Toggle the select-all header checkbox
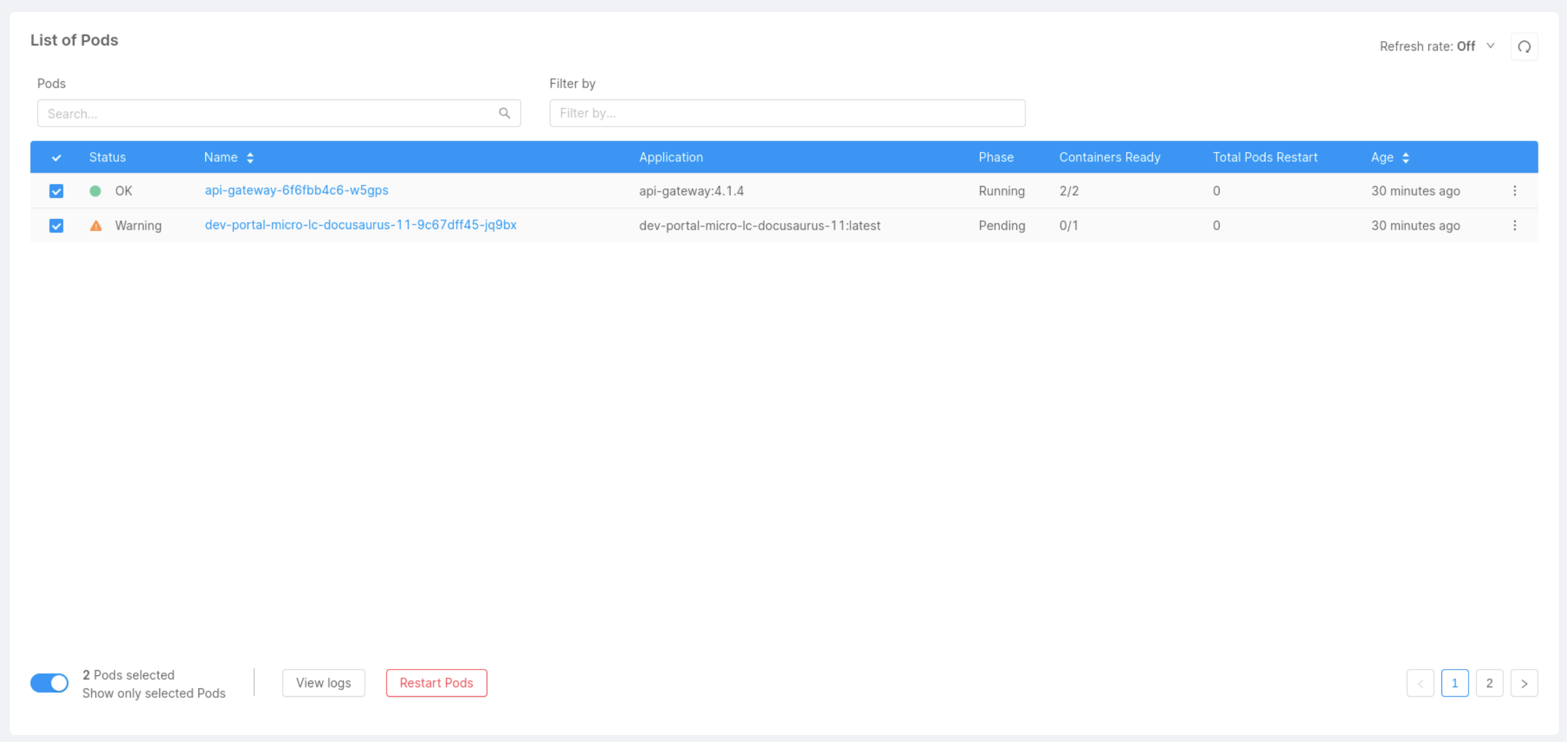The width and height of the screenshot is (1568, 742). (x=56, y=158)
